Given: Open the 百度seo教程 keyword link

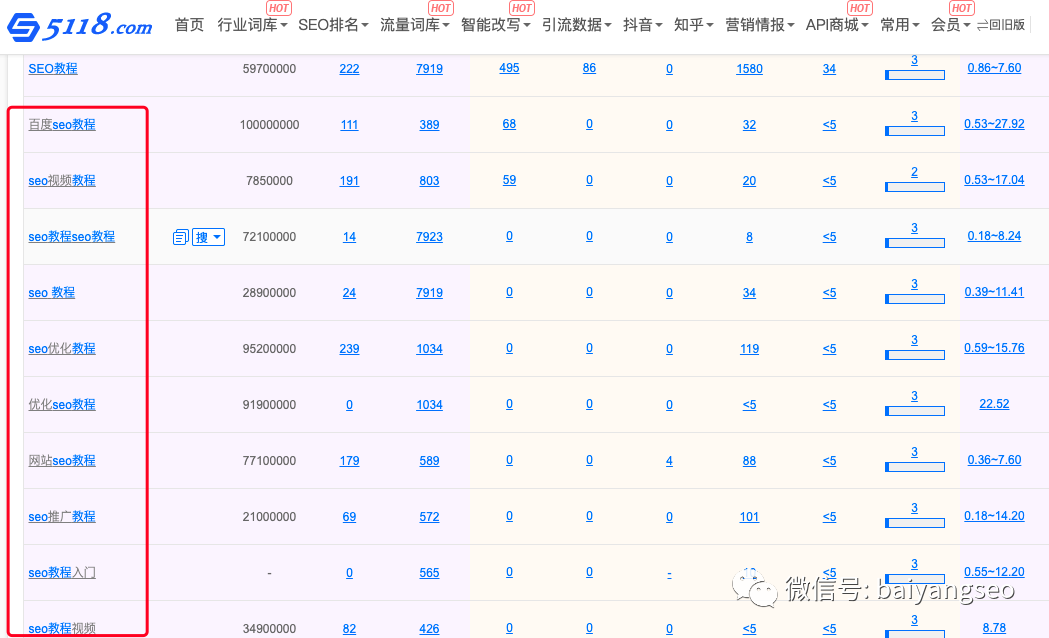Looking at the screenshot, I should (61, 124).
